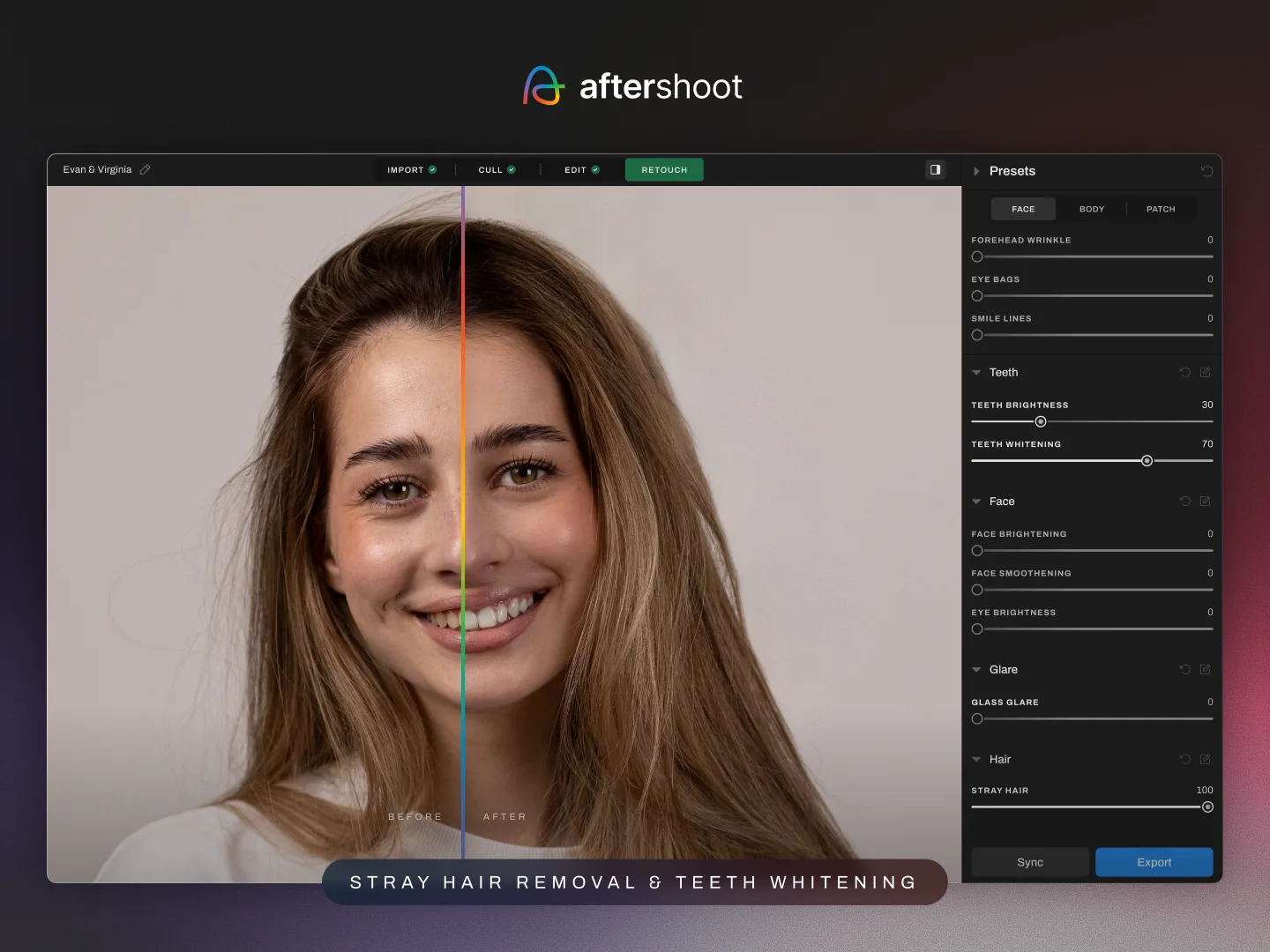Click the panel layout icon on the top toolbar
Viewport: 1270px width, 952px height.
(x=935, y=169)
